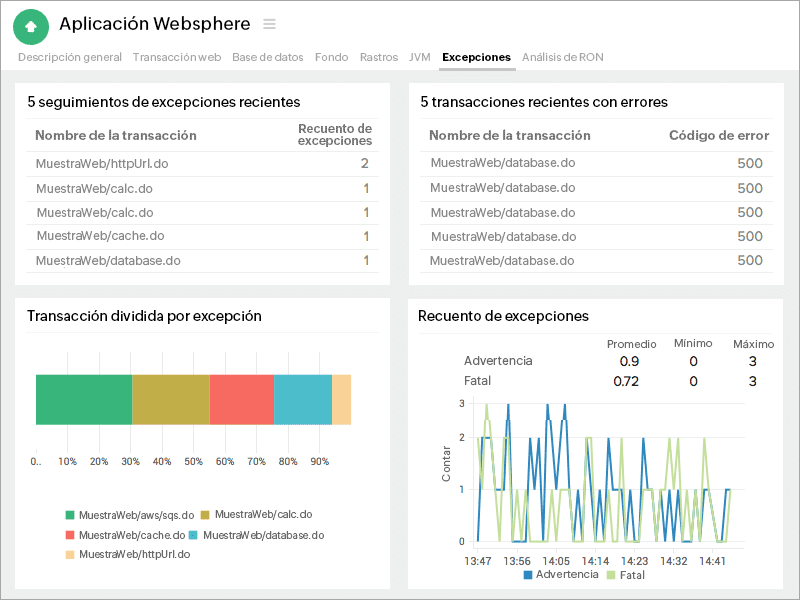Open the Fondo tab
The image size is (800, 600).
(x=331, y=57)
